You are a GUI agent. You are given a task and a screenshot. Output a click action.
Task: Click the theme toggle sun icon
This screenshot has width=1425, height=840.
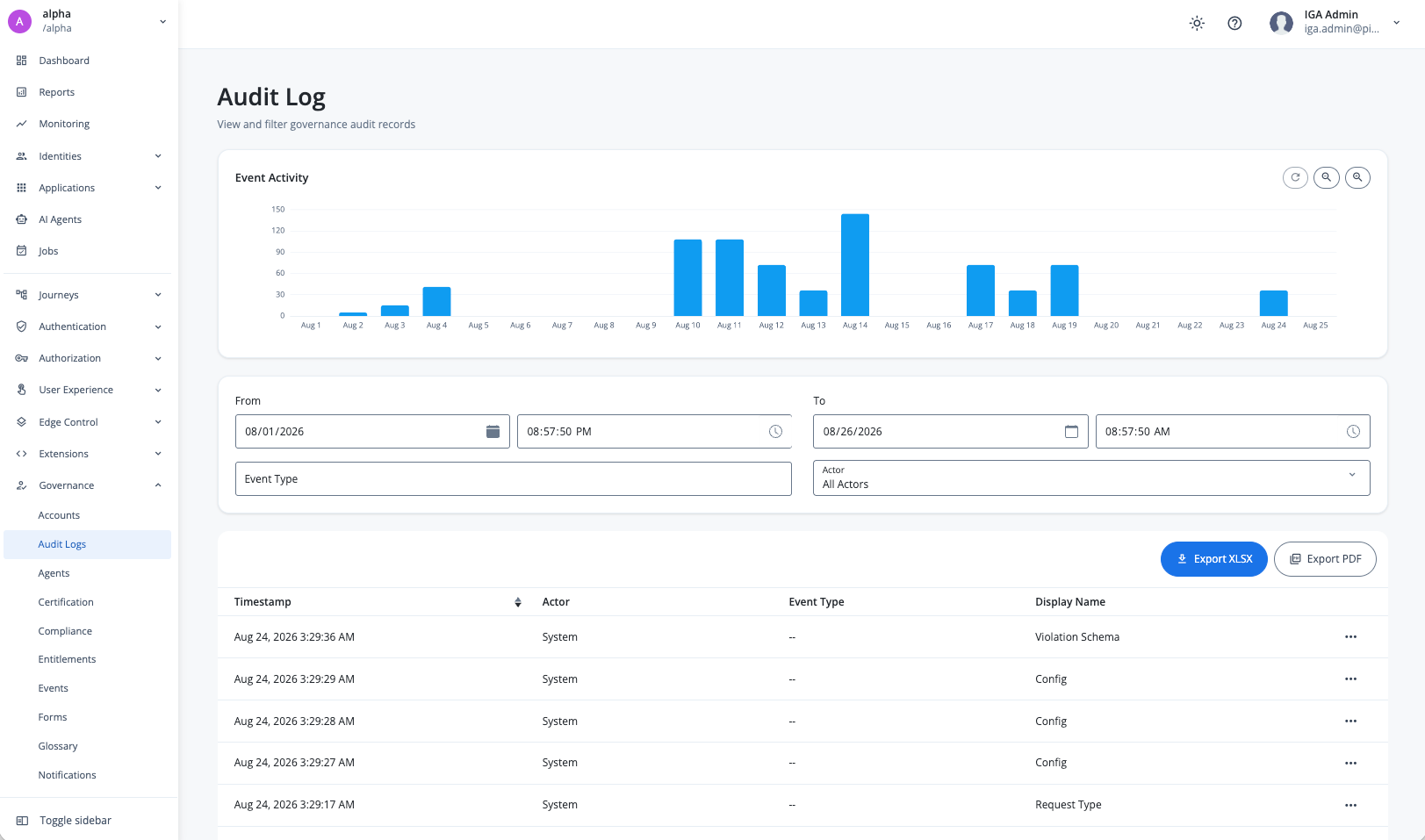(x=1197, y=24)
